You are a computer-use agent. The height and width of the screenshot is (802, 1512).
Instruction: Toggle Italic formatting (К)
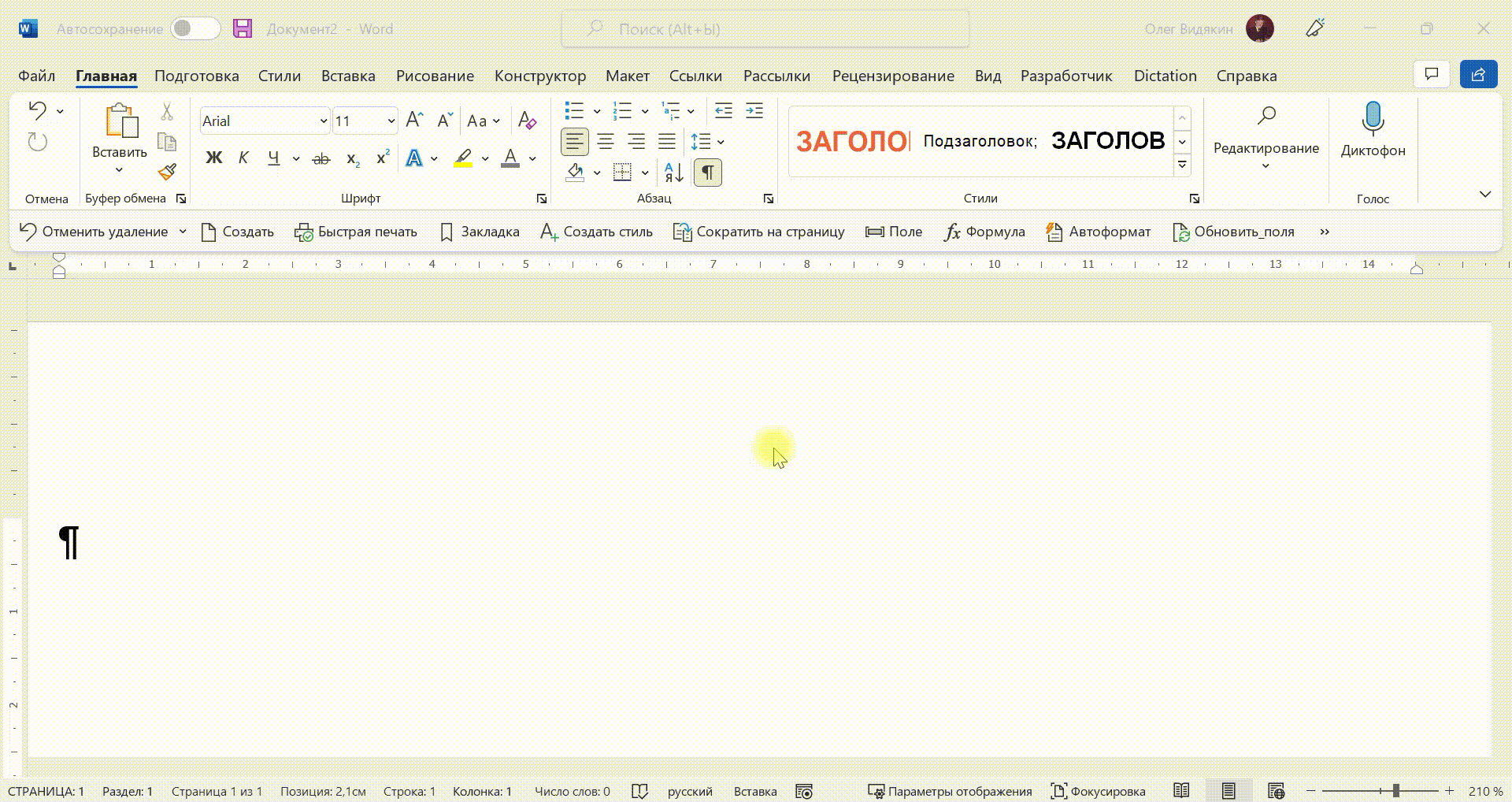(243, 158)
